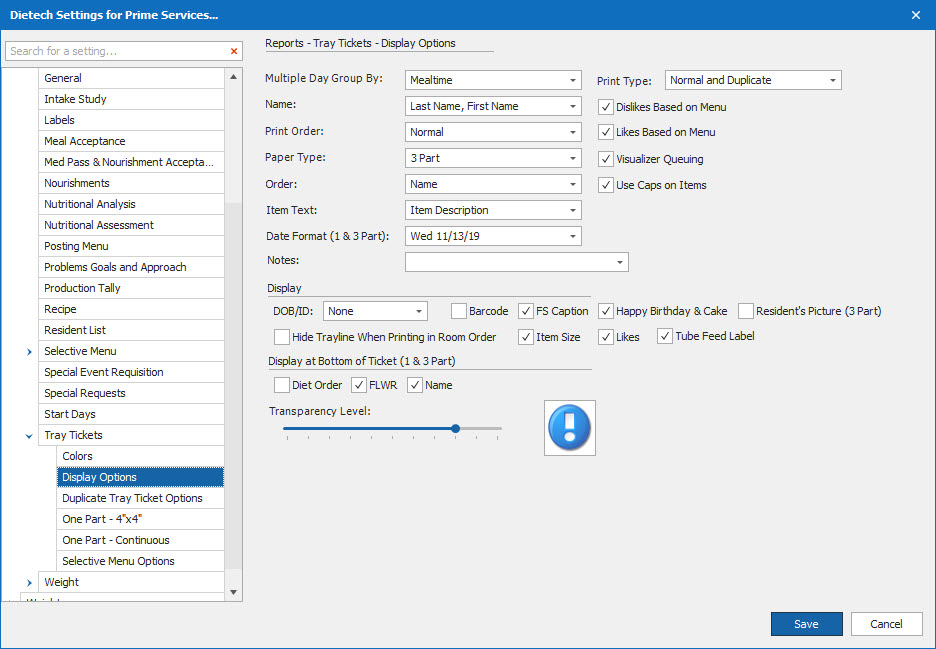Uncheck the FLWR checkbox
936x649 pixels.
(x=358, y=385)
